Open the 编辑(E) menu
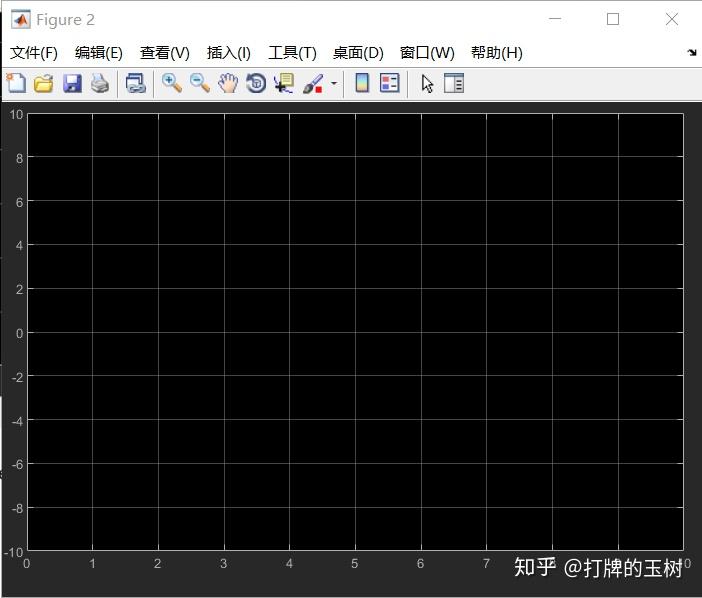Screen dimensions: 702x598 (x=99, y=53)
